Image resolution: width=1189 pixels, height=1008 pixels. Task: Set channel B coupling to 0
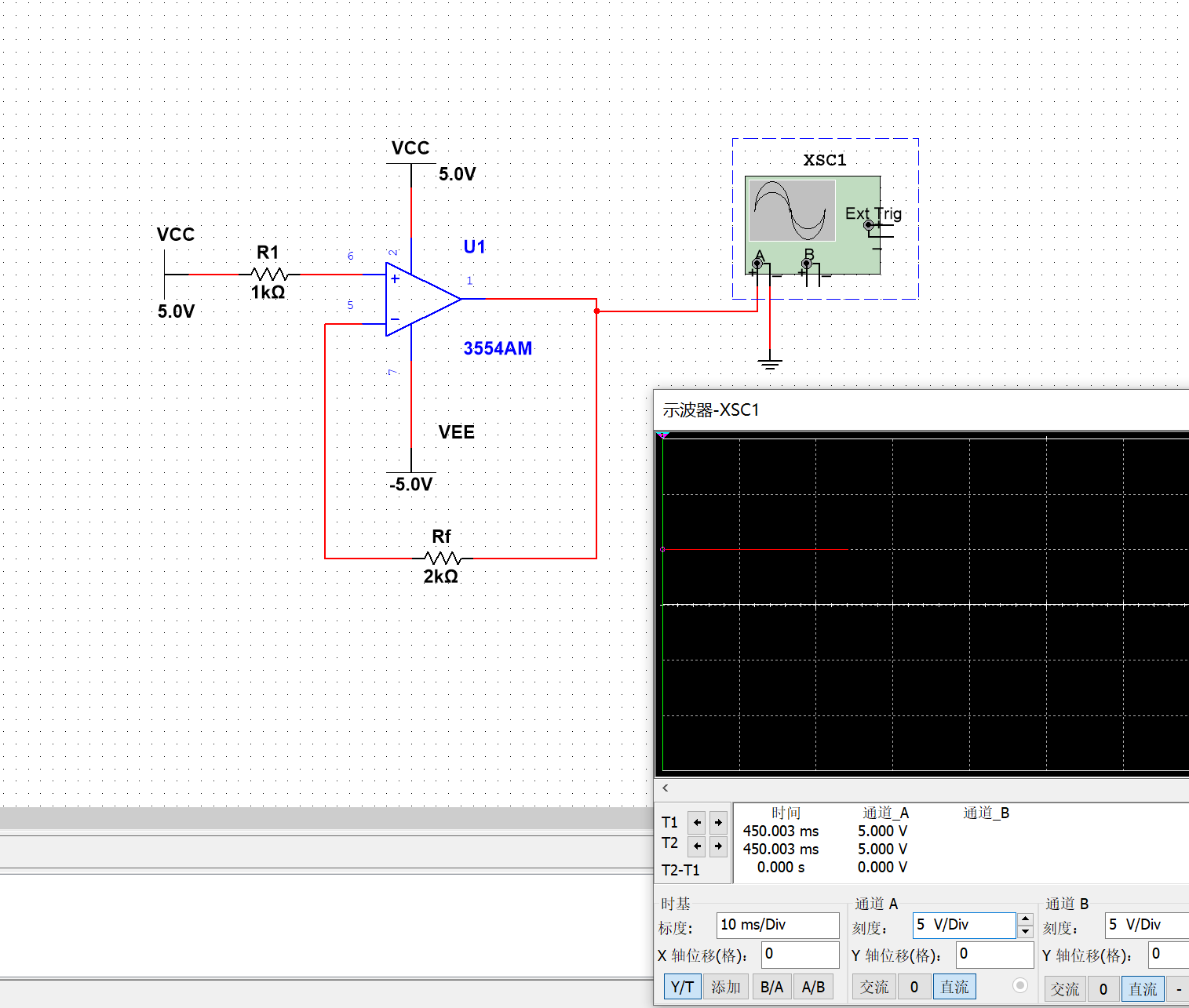(1103, 989)
